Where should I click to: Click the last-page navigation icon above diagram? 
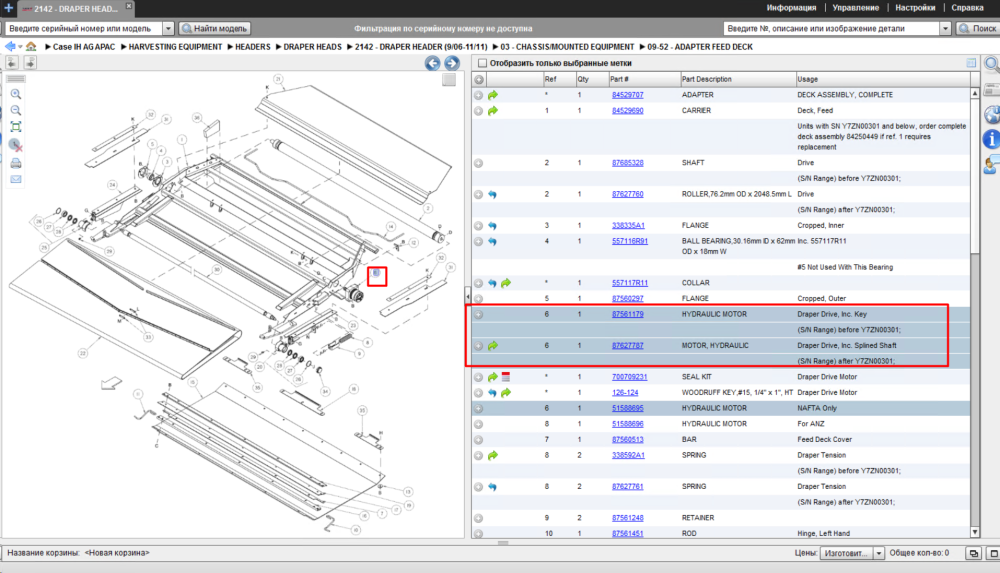30,62
